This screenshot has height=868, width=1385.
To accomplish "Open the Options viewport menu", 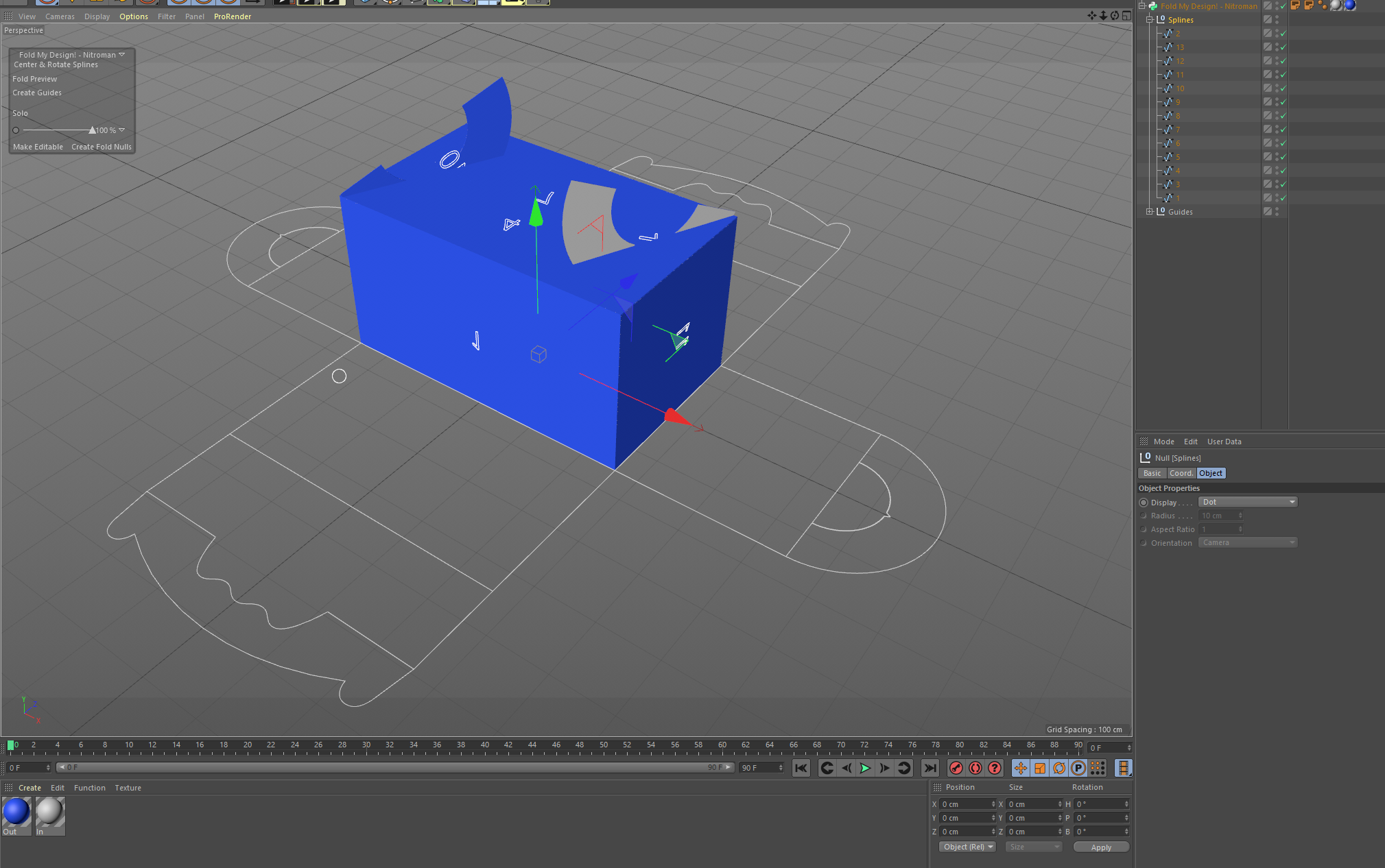I will 134,16.
